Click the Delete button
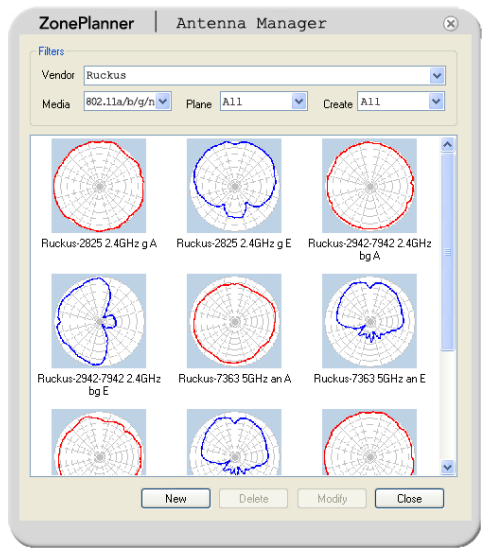Viewport: 488px width, 553px height. pos(254,498)
